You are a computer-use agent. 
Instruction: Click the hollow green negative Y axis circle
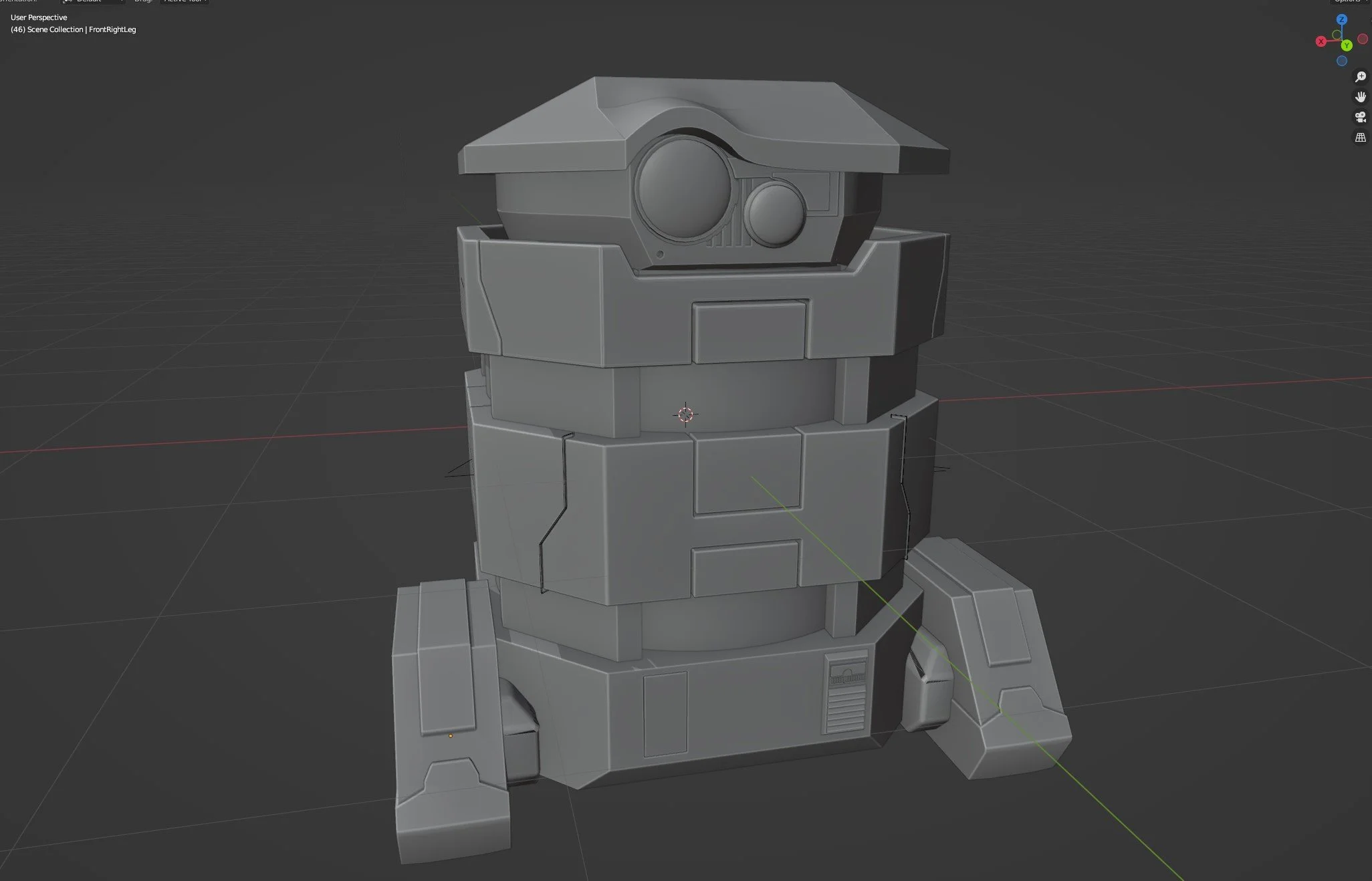click(1337, 35)
